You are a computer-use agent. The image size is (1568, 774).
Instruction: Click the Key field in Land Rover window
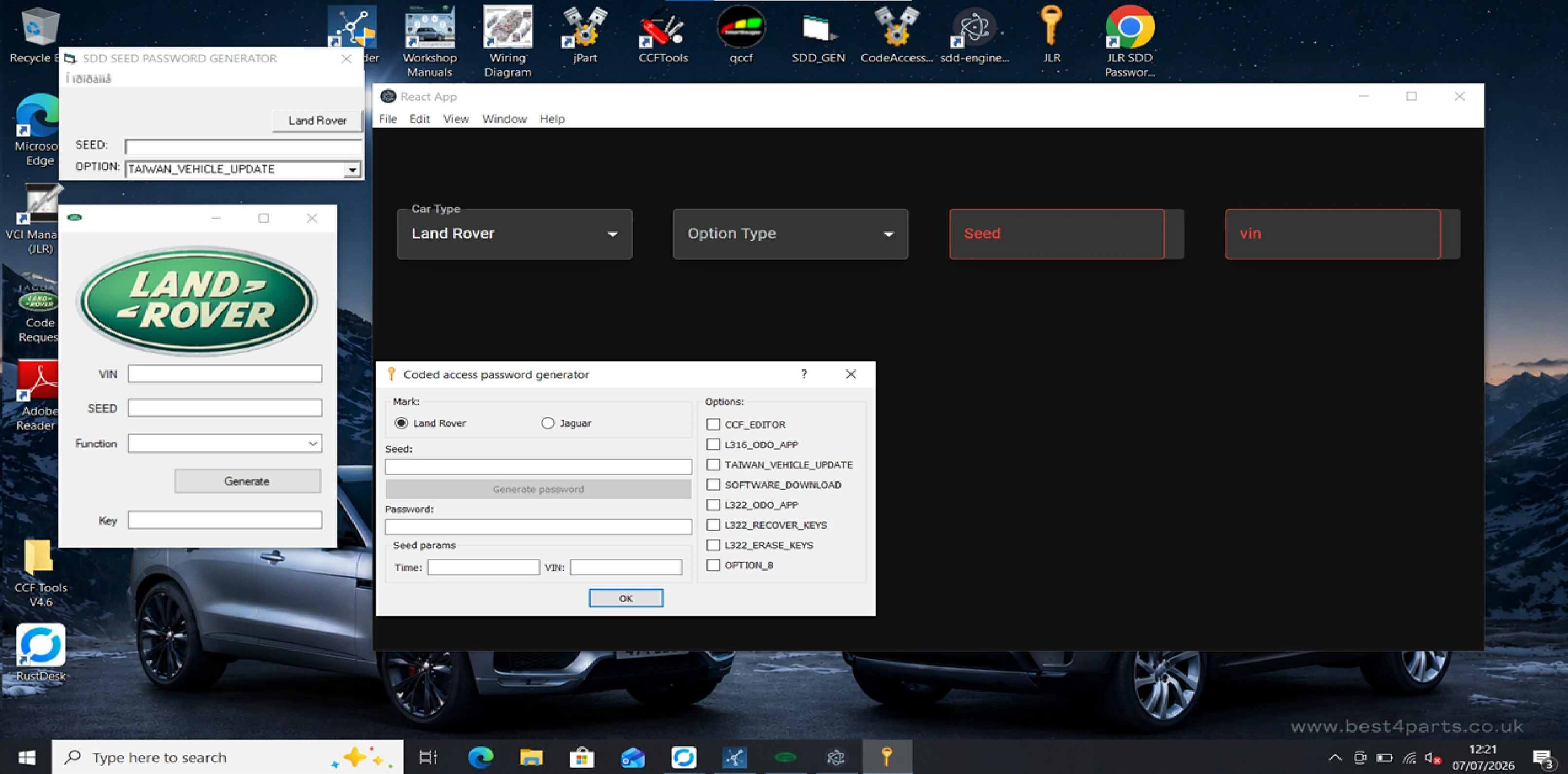point(224,519)
